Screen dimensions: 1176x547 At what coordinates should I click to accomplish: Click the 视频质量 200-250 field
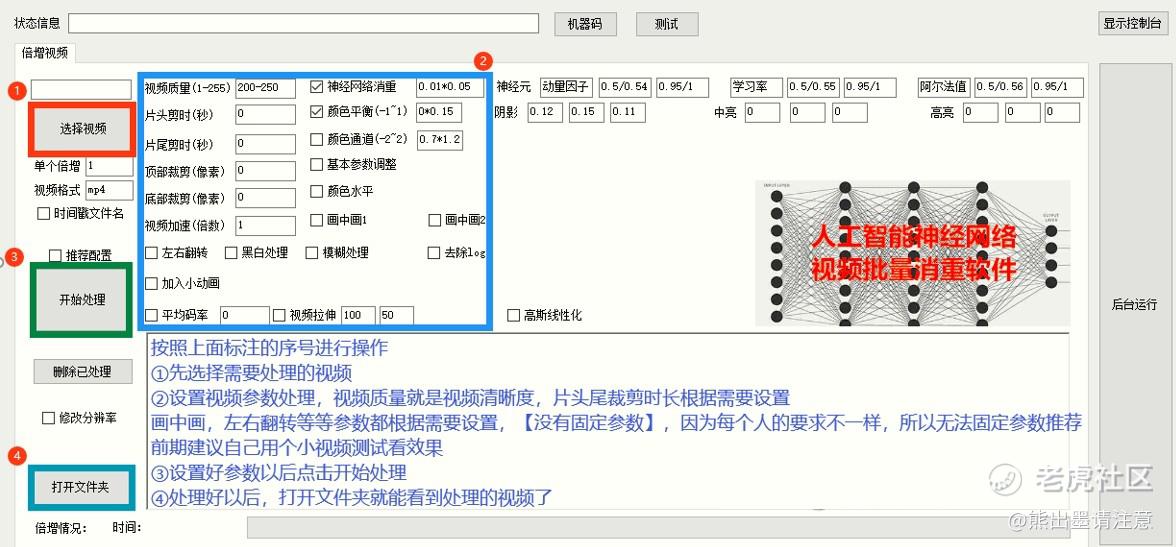(266, 88)
